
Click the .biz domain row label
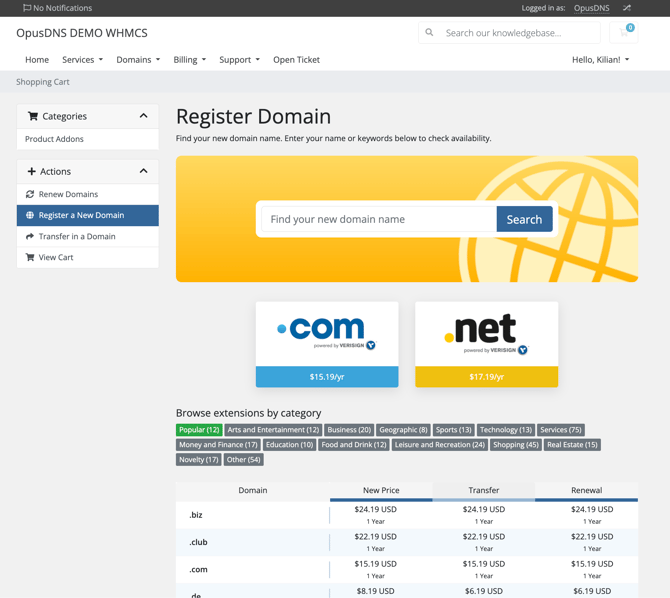(196, 515)
